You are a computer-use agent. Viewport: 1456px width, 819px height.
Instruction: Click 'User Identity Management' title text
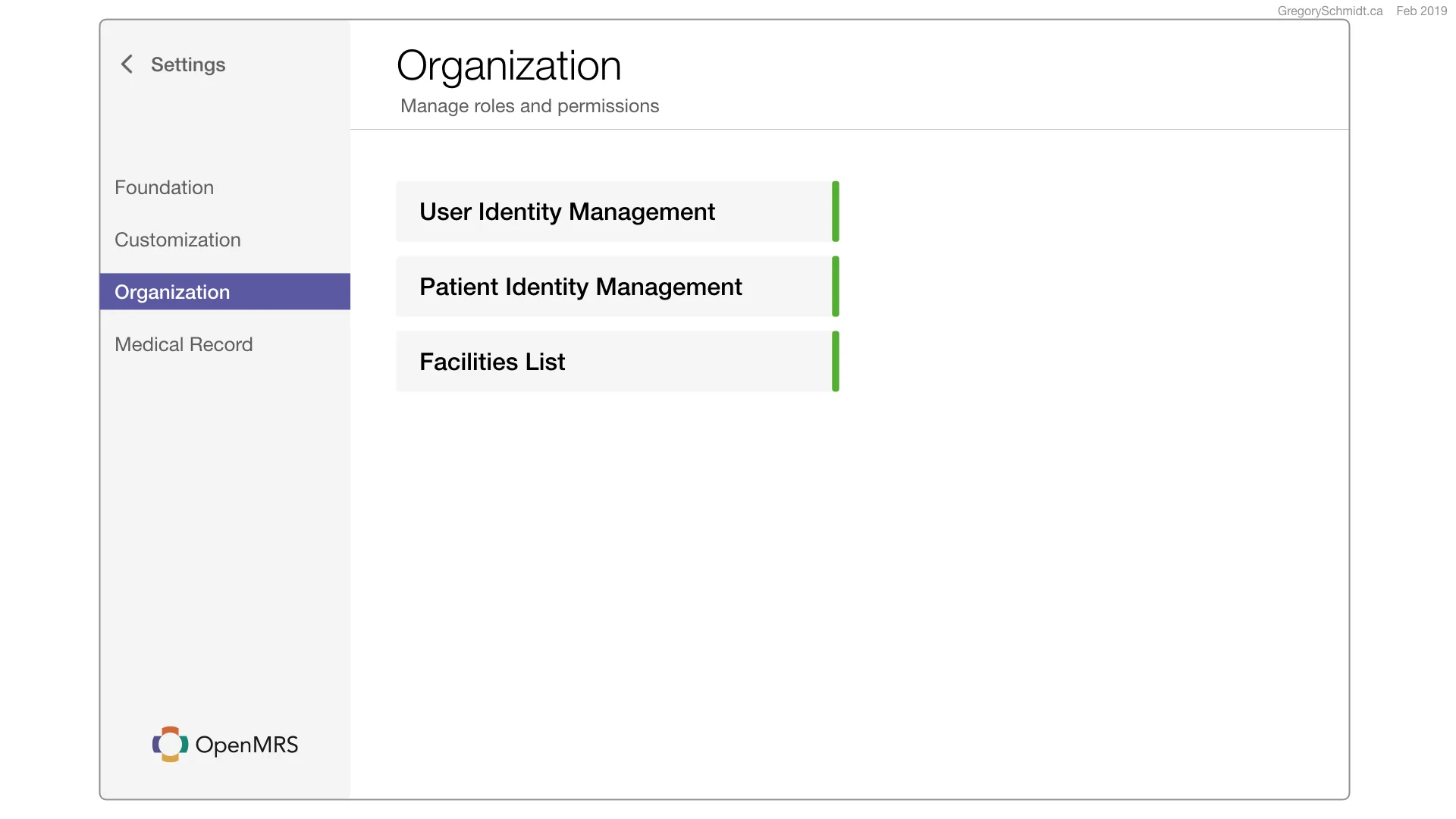(x=566, y=212)
